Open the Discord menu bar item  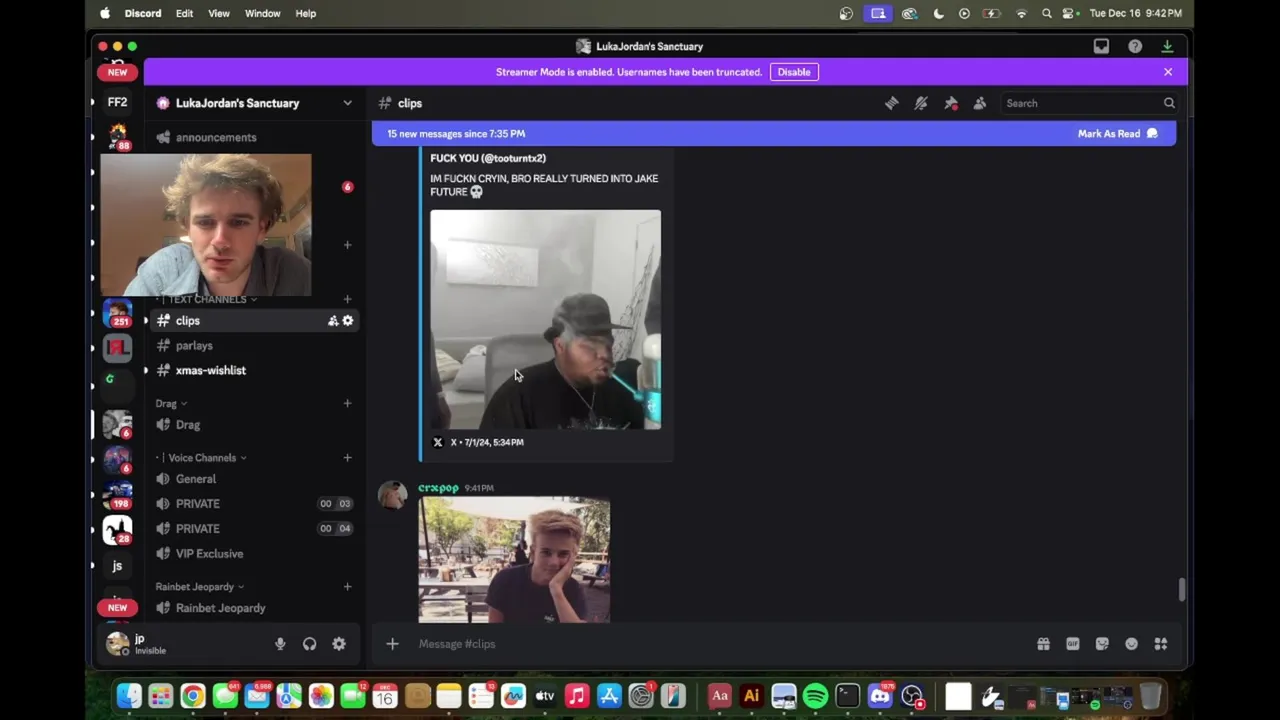pos(143,13)
